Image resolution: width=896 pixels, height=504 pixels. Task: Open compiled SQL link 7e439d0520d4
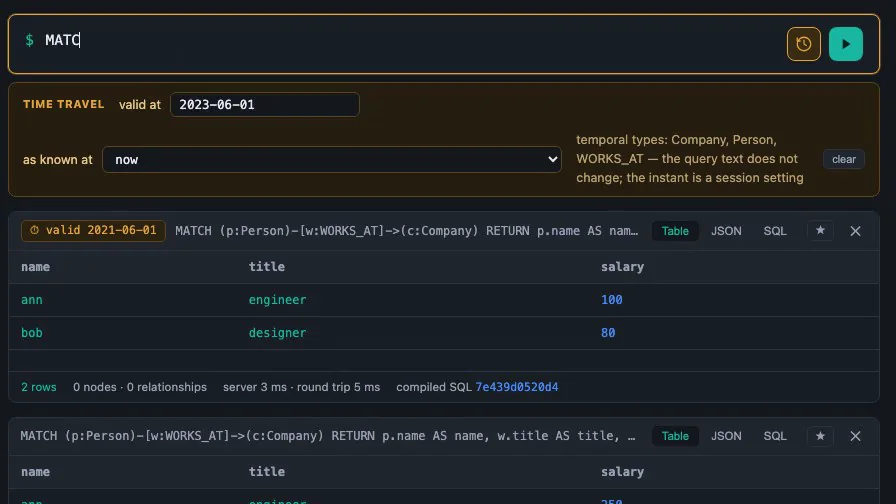517,387
